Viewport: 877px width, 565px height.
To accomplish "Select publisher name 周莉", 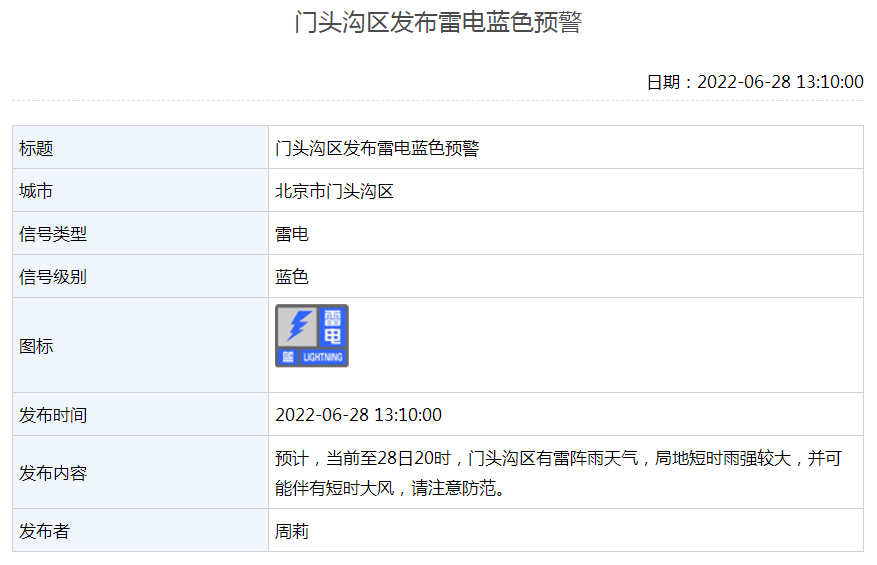I will (291, 531).
